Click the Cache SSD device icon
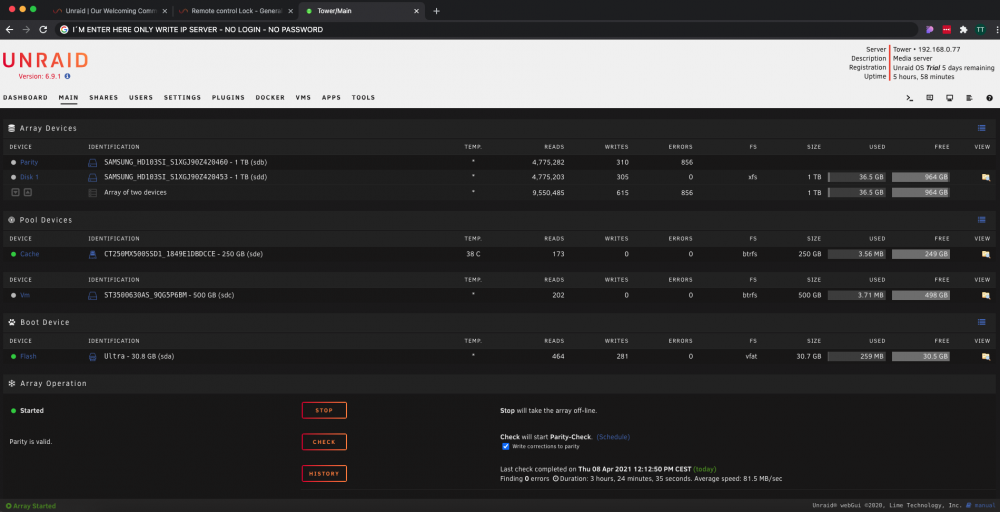The image size is (1000, 512). [x=92, y=254]
